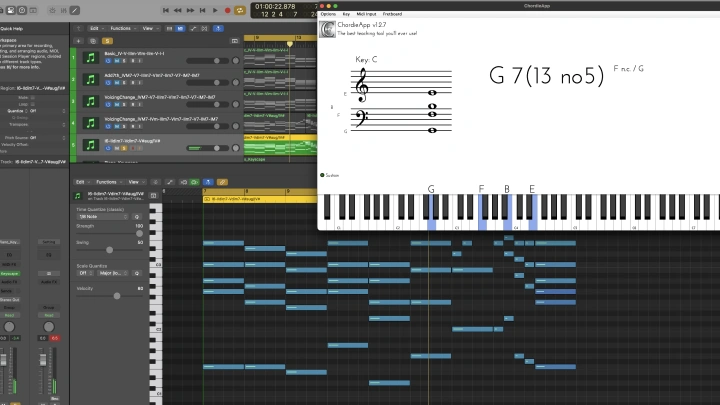Click the Add Track plus button
The image size is (720, 405).
(79, 41)
